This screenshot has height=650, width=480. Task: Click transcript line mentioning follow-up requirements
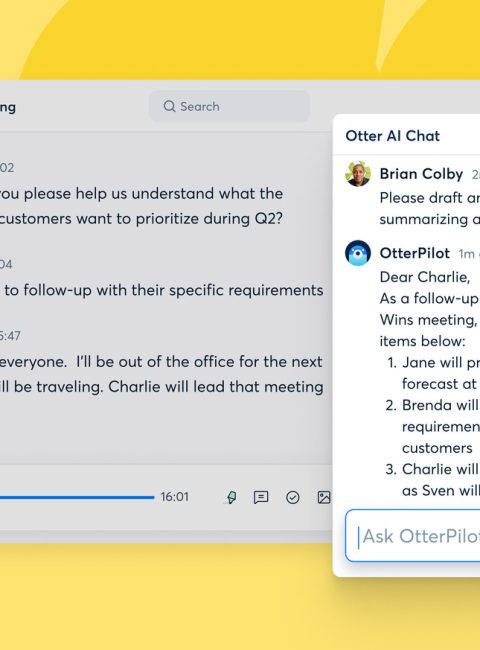[162, 290]
